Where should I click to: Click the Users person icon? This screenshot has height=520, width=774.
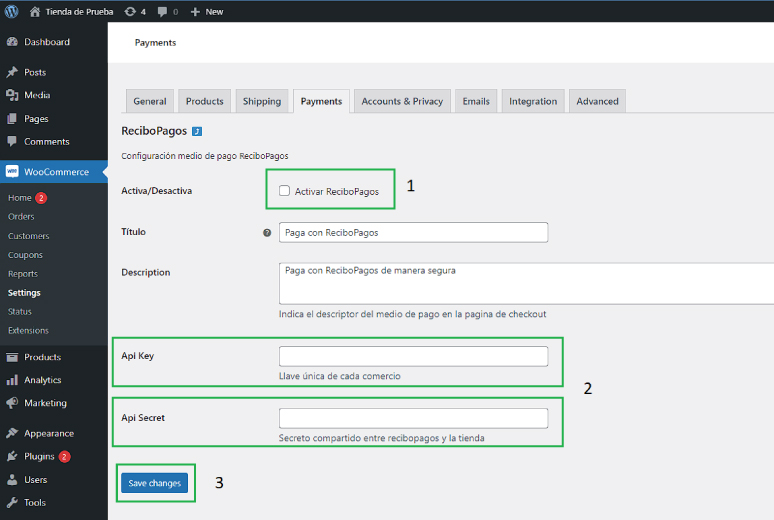pyautogui.click(x=12, y=480)
